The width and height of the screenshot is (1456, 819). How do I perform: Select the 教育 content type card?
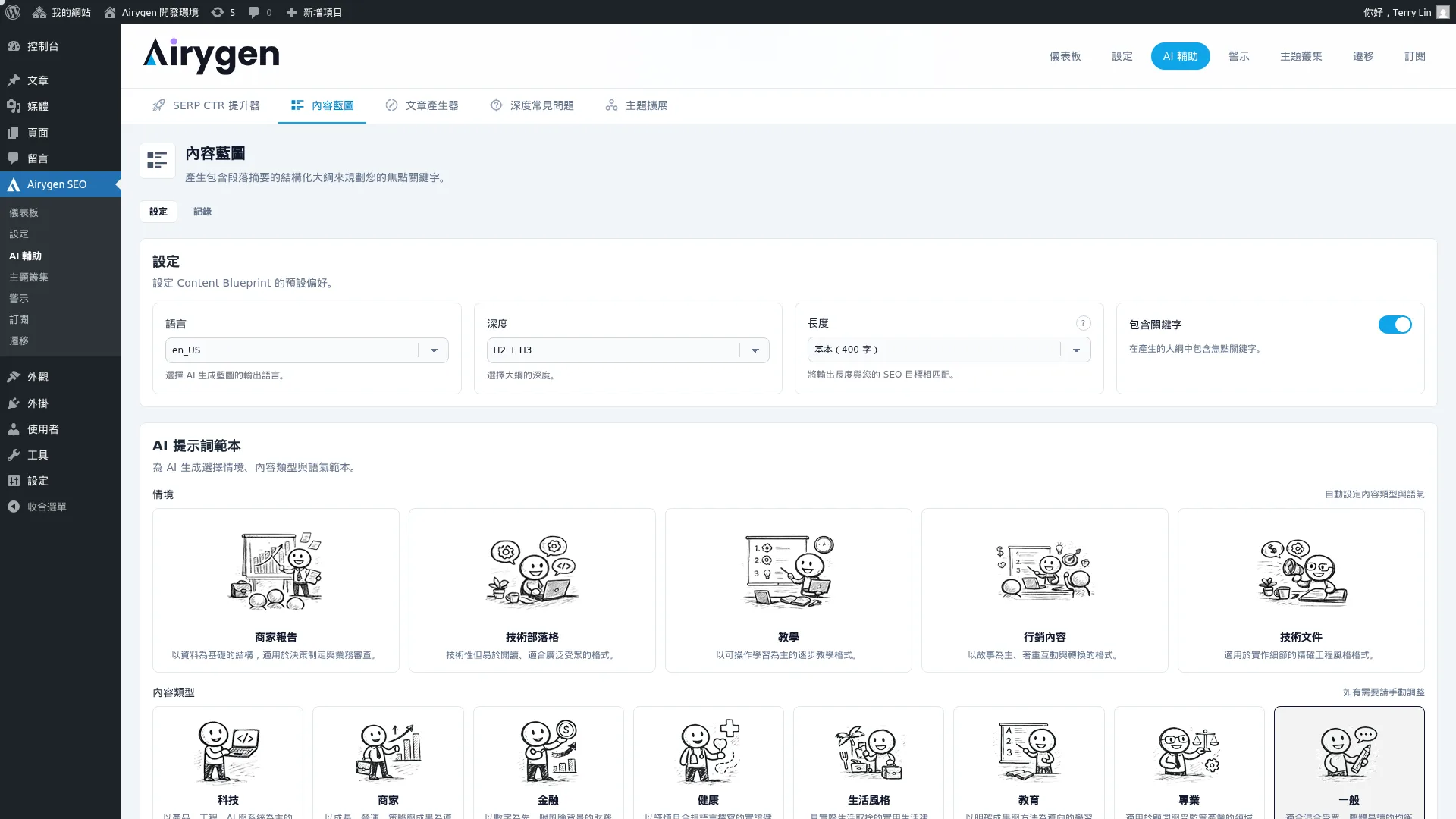[x=1029, y=763]
